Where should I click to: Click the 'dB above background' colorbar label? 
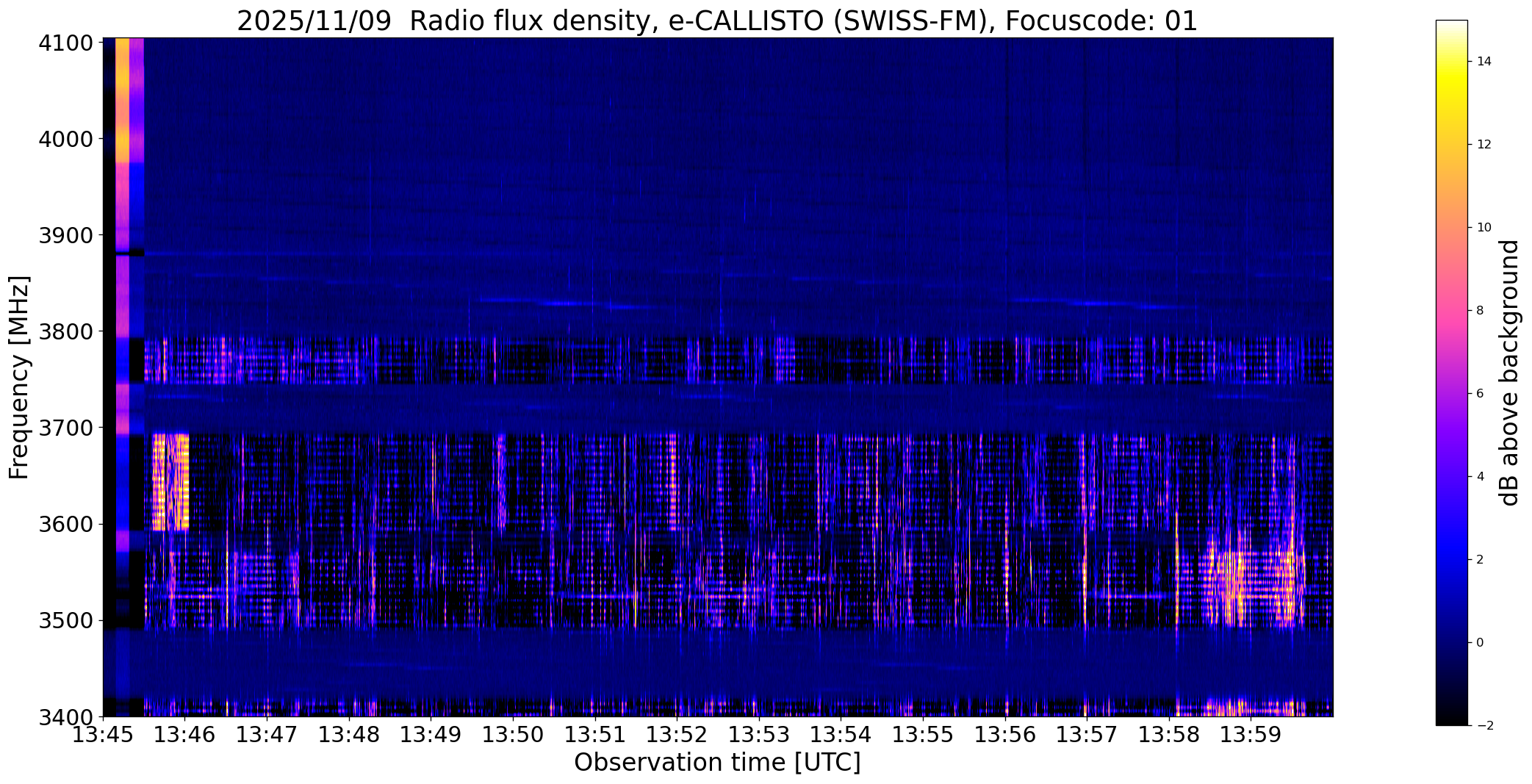point(1509,373)
